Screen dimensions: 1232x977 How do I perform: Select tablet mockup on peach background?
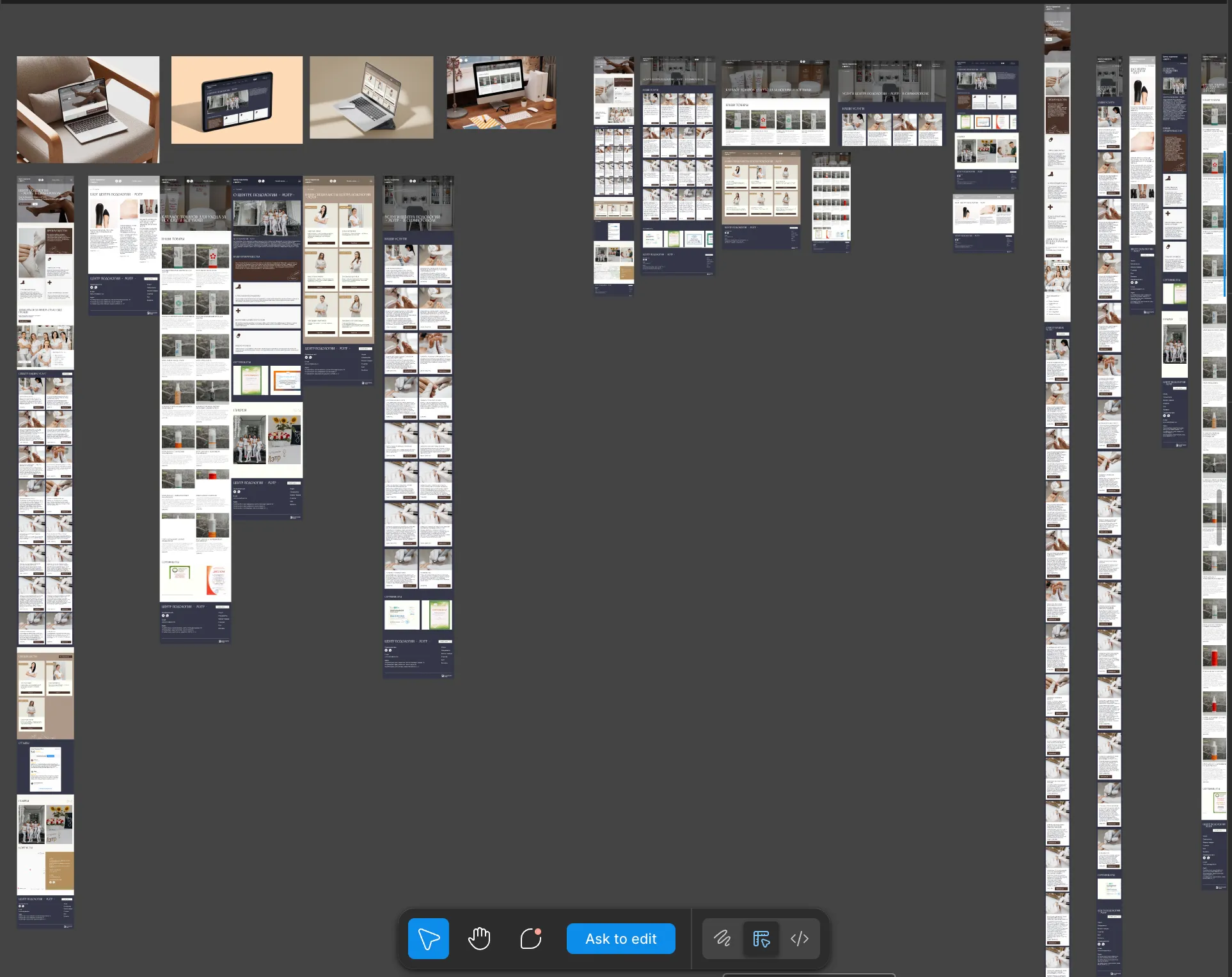[x=237, y=100]
